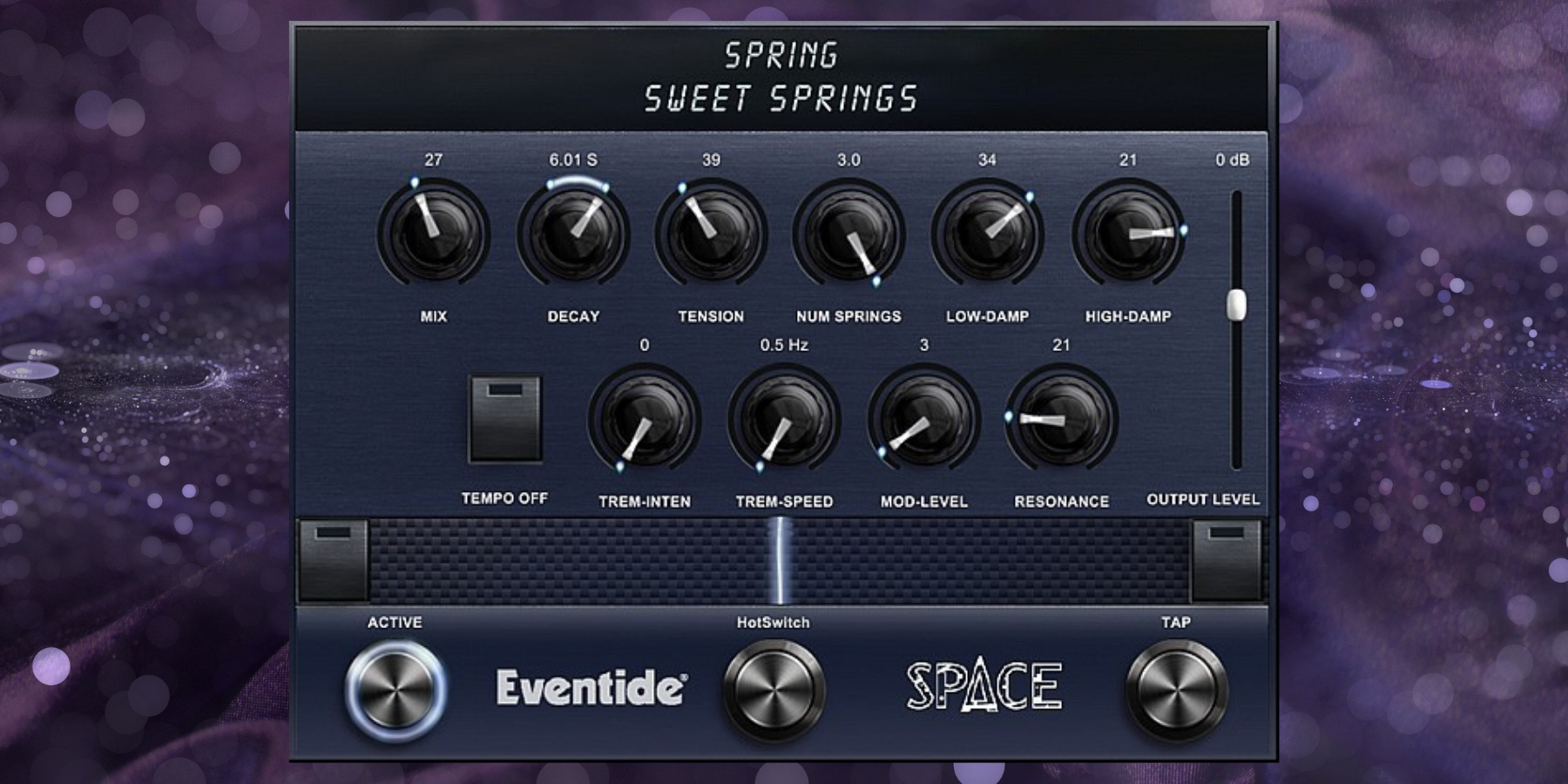Click the Num Springs knob
Viewport: 1568px width, 784px height.
848,233
